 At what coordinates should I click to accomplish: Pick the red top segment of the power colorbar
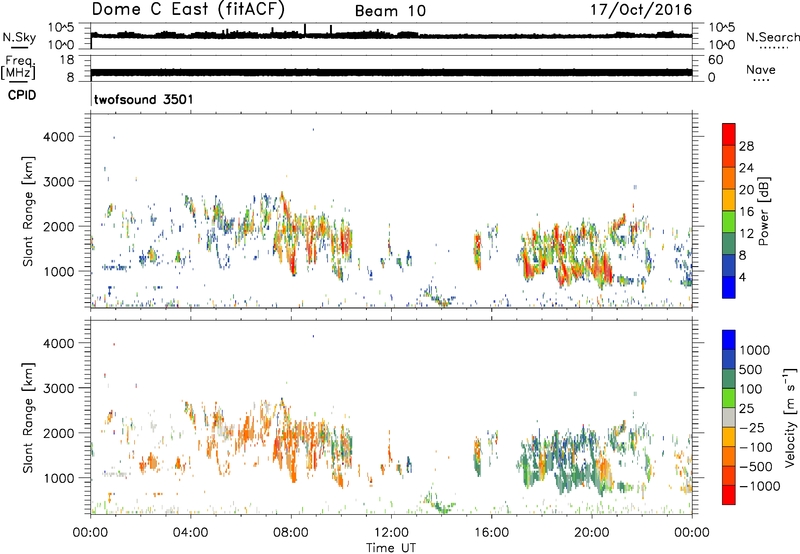[729, 135]
